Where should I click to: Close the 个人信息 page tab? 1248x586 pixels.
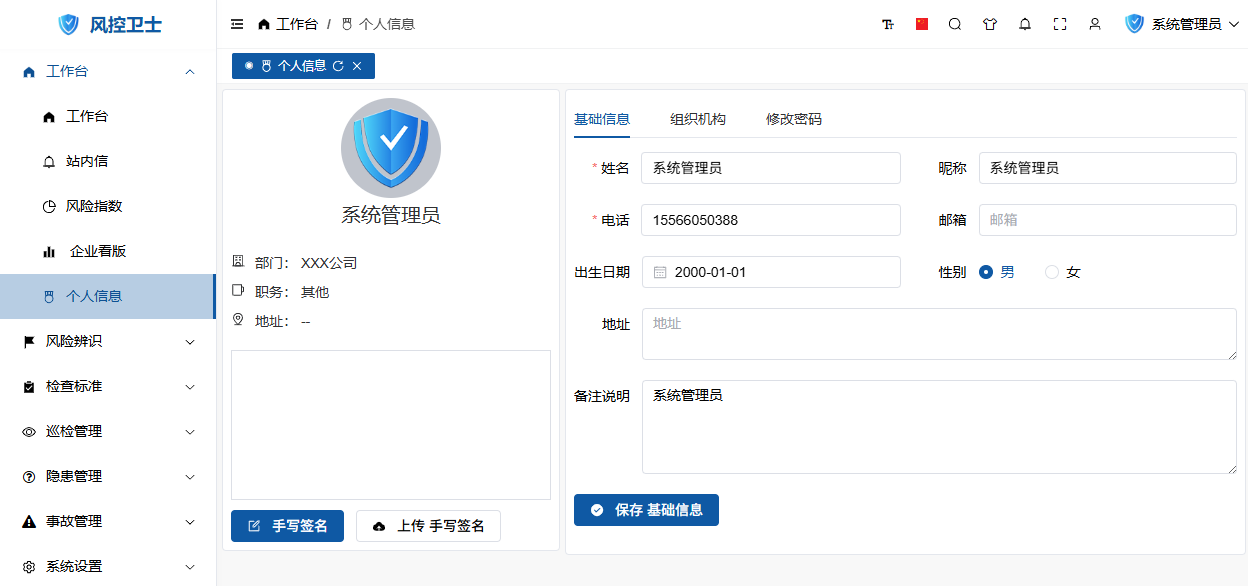357,66
